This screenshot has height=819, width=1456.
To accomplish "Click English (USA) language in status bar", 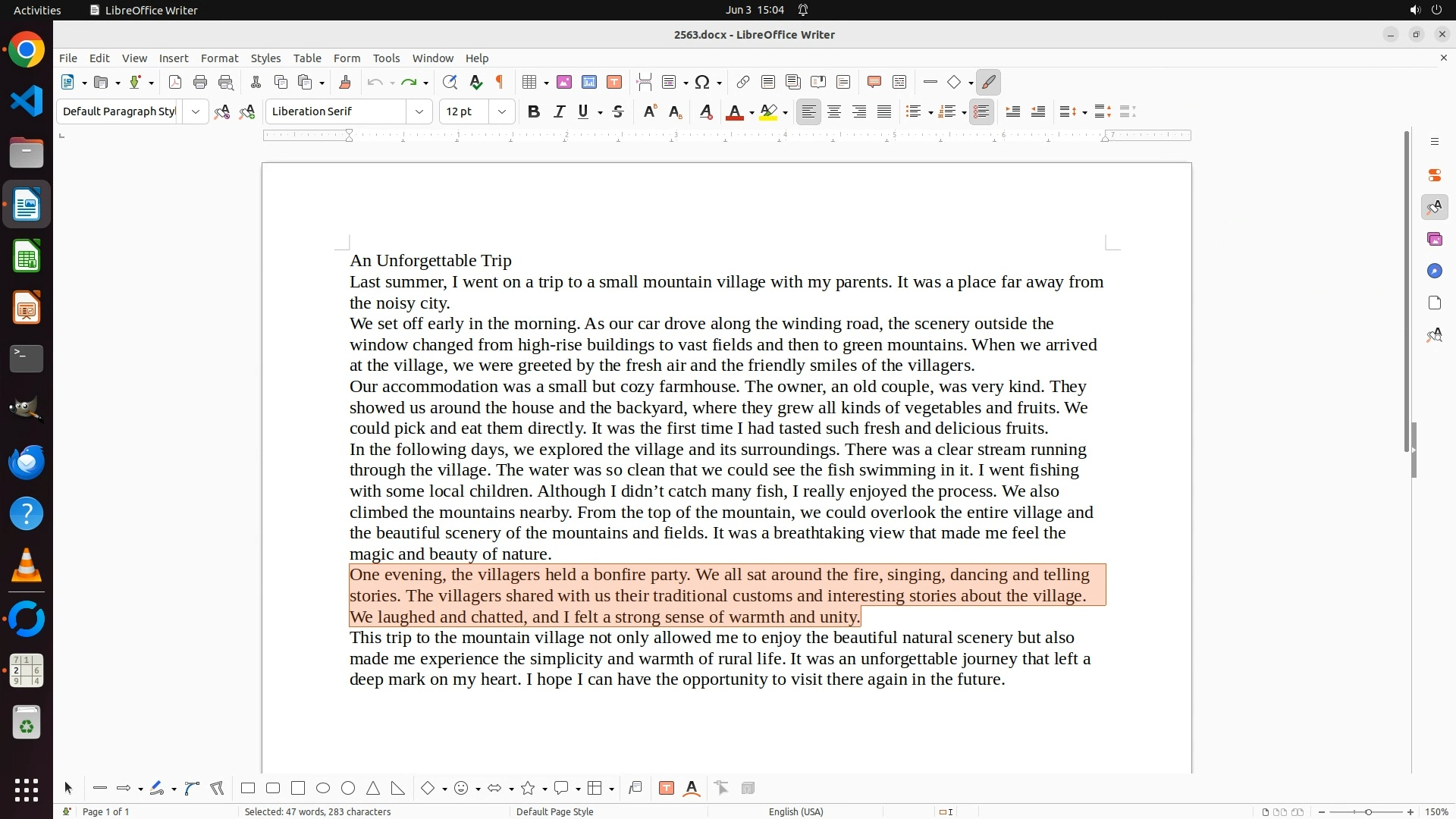I will [x=795, y=811].
